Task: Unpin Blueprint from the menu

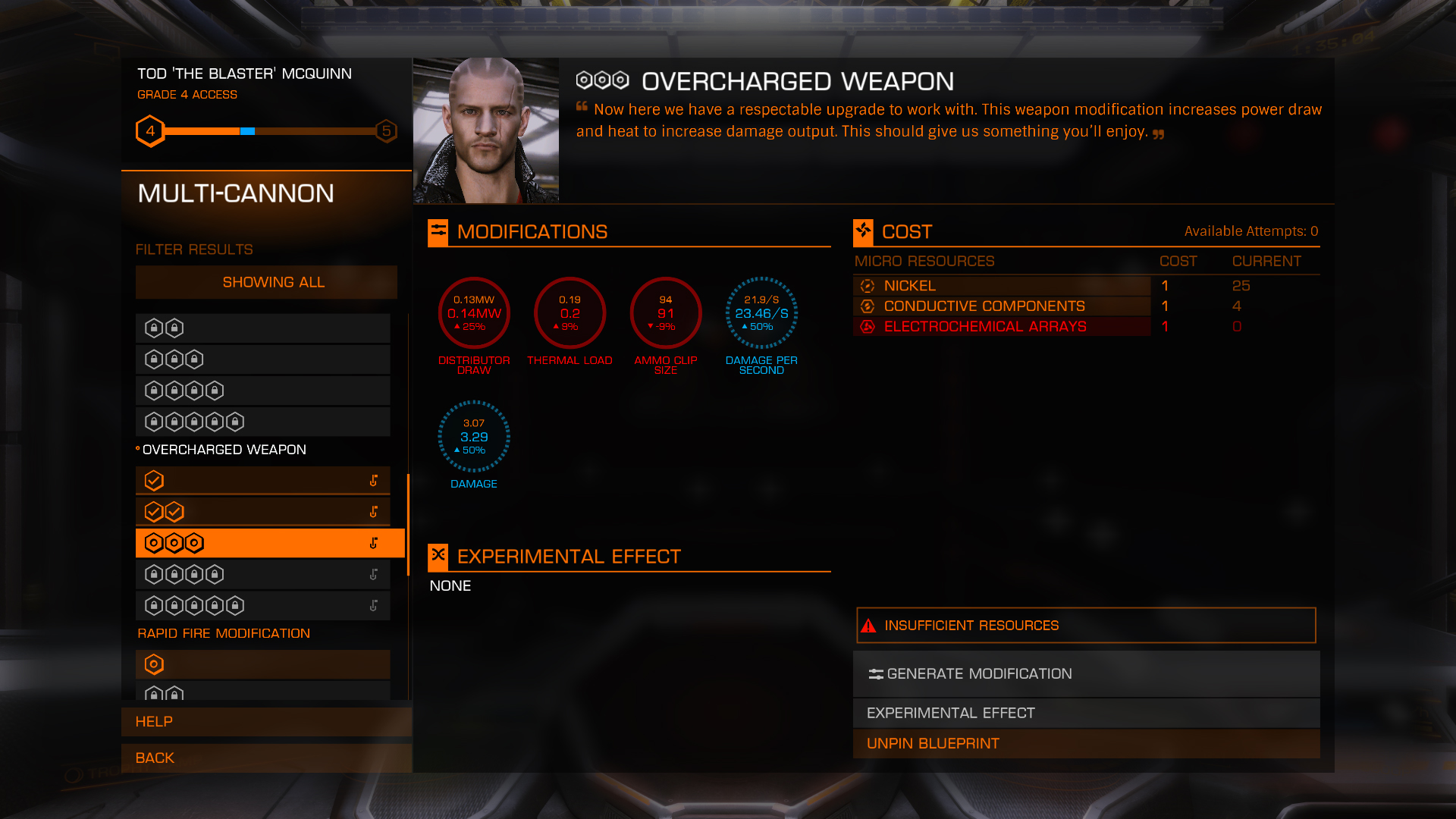Action: [x=1086, y=744]
